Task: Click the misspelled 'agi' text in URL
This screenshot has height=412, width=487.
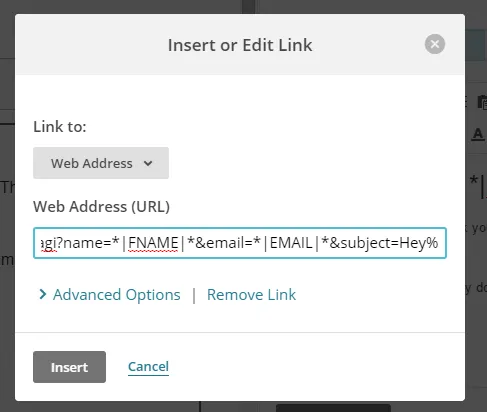Action: coord(49,243)
